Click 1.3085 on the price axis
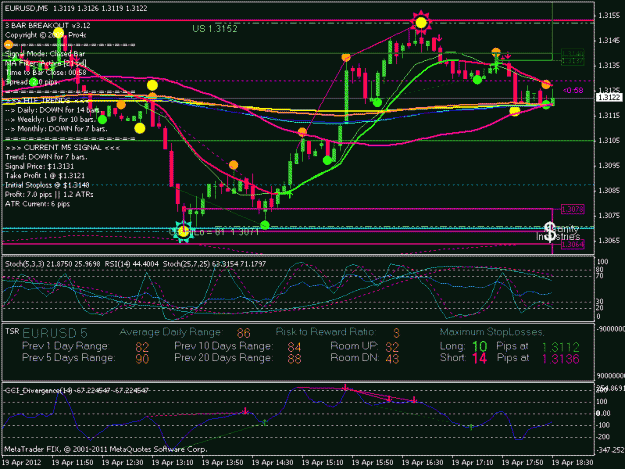This screenshot has height=469, width=625. pyautogui.click(x=609, y=190)
